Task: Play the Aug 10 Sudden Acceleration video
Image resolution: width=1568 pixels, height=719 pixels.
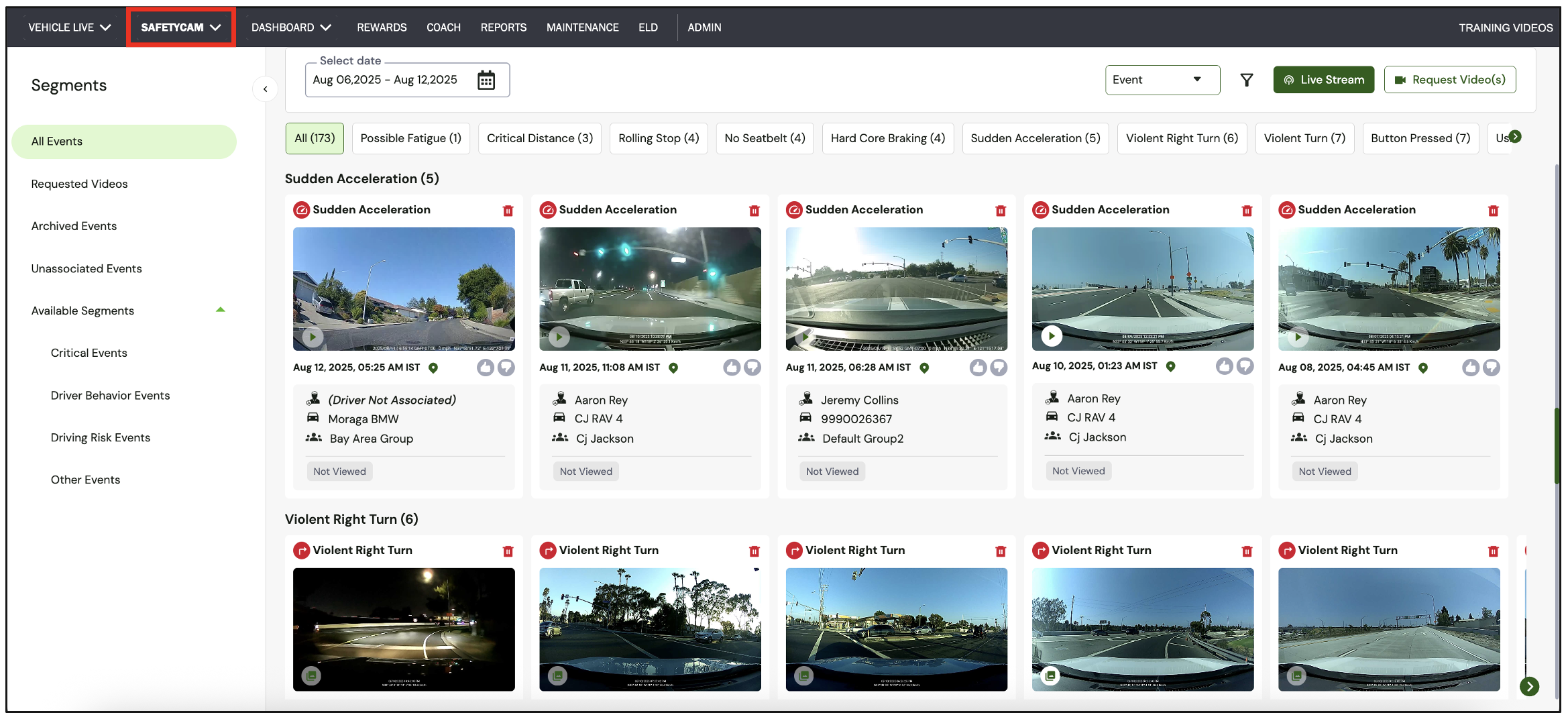Action: tap(1051, 335)
